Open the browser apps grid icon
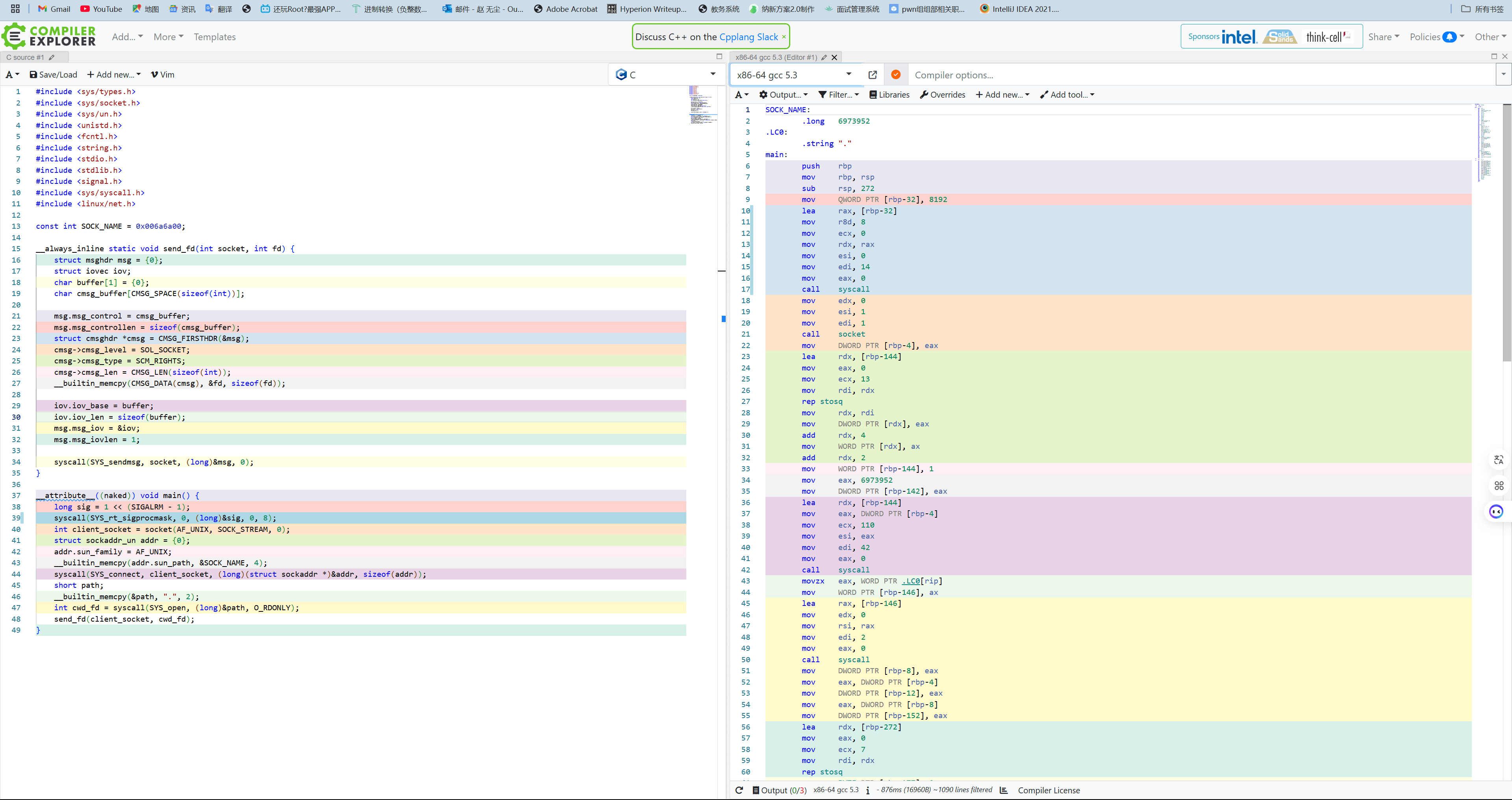The image size is (1512, 800). coord(15,9)
